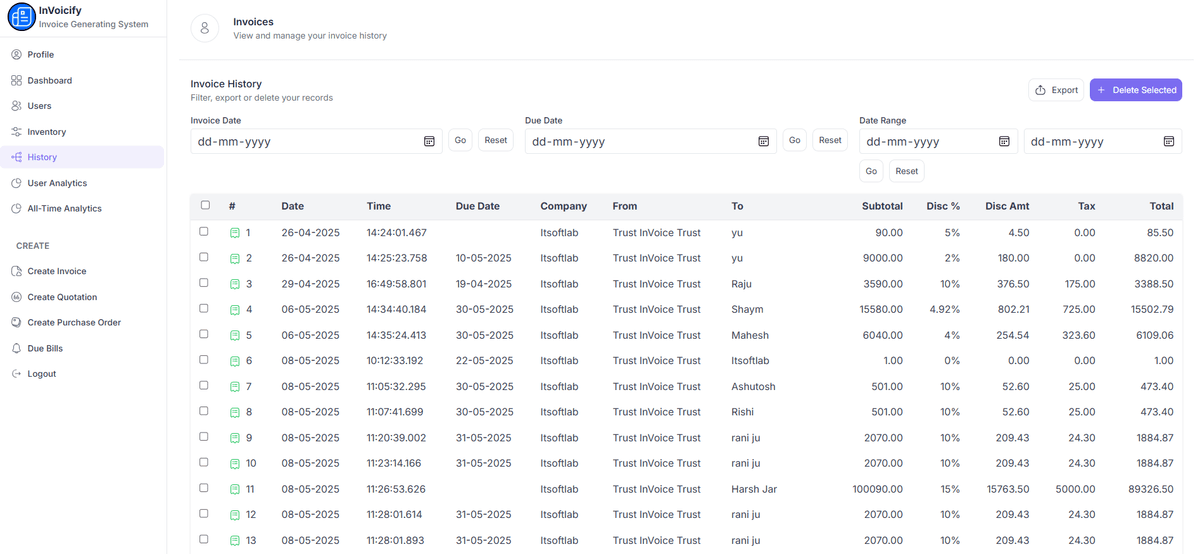Open Users section in sidebar

click(x=82, y=106)
